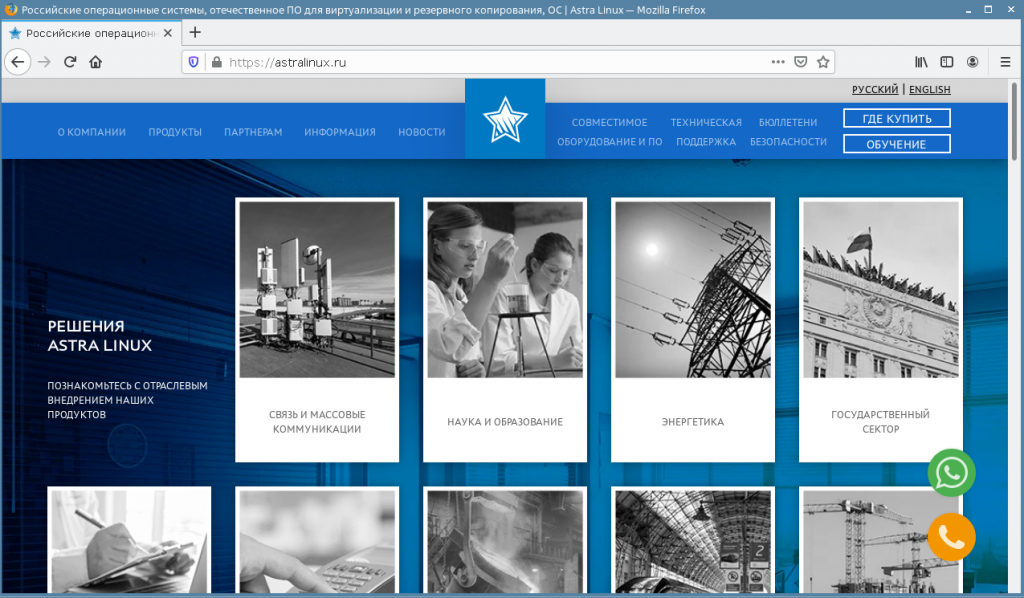
Task: Open the НОВОСТИ menu item
Action: click(422, 132)
